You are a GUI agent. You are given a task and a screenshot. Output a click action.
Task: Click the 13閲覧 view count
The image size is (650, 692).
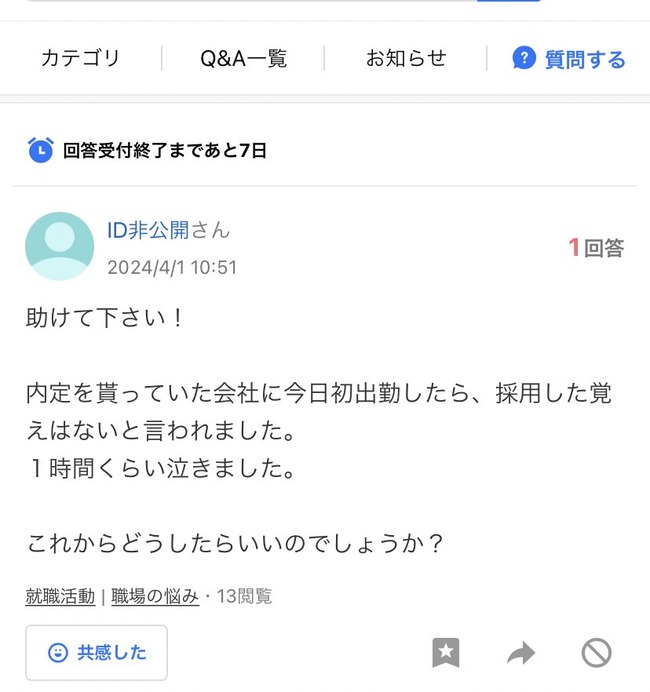pos(241,597)
